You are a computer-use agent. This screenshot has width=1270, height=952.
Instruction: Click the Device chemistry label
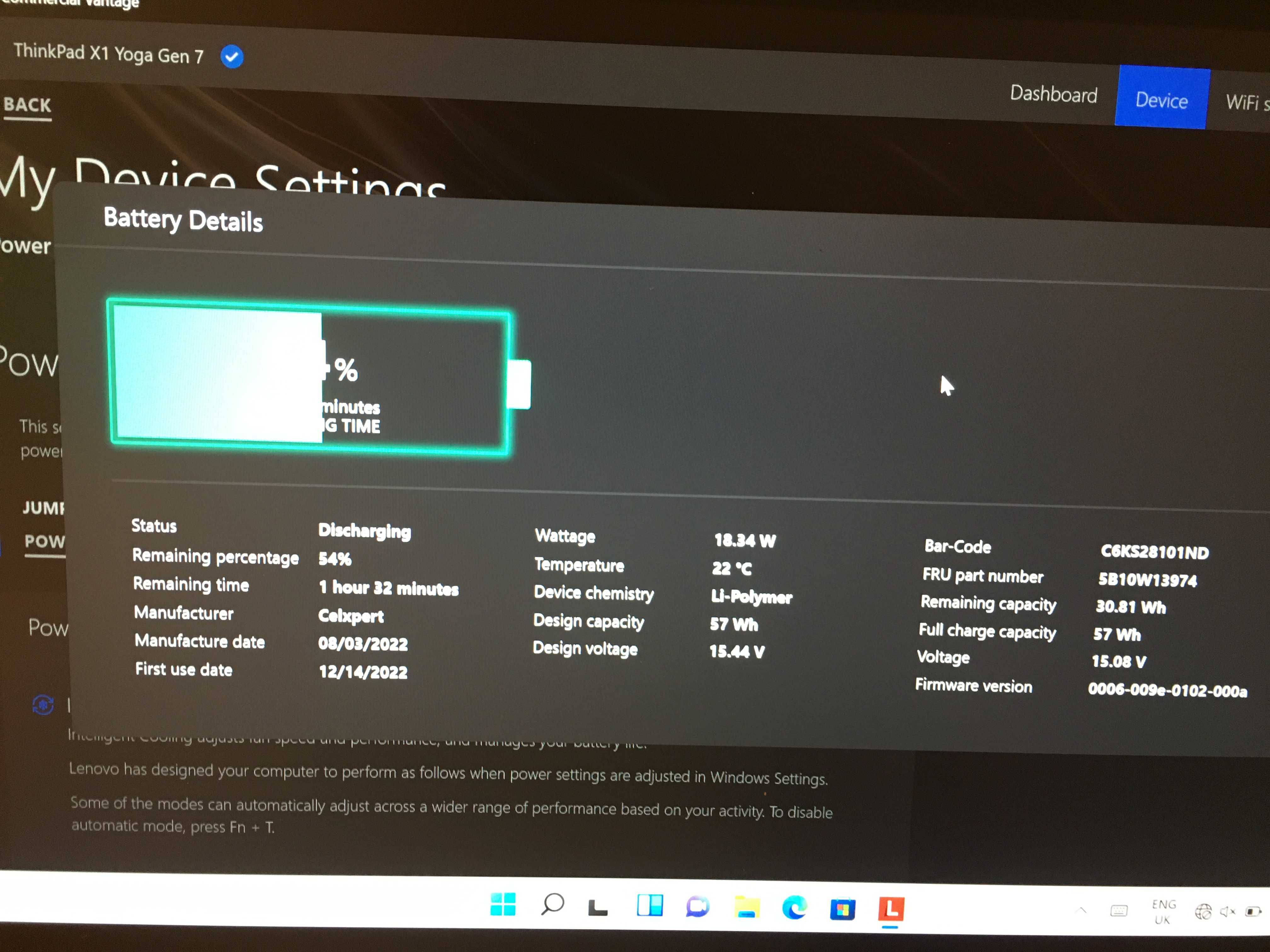click(x=594, y=593)
